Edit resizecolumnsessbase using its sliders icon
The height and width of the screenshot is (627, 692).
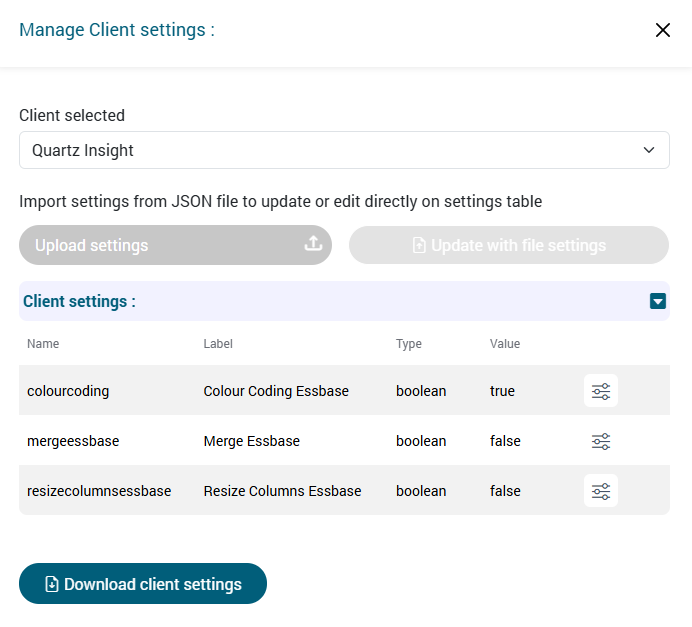click(600, 491)
